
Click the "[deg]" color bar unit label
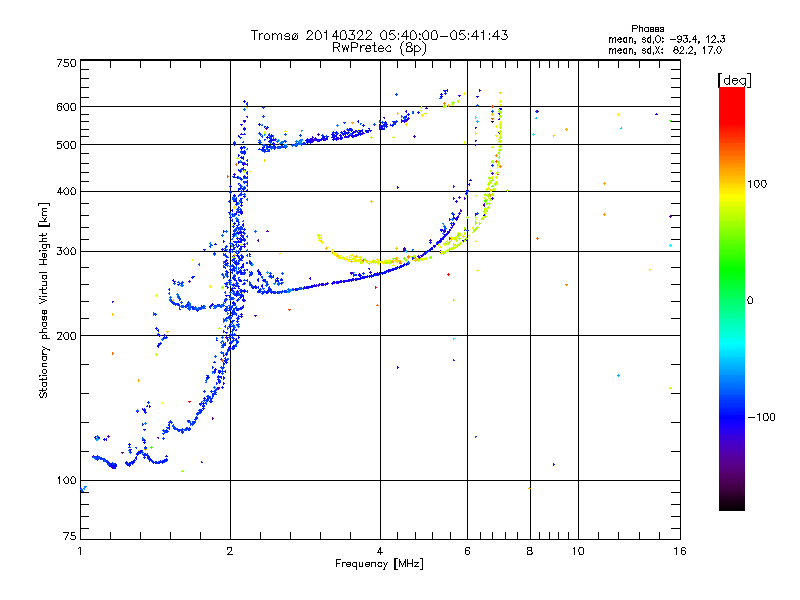pyautogui.click(x=734, y=80)
